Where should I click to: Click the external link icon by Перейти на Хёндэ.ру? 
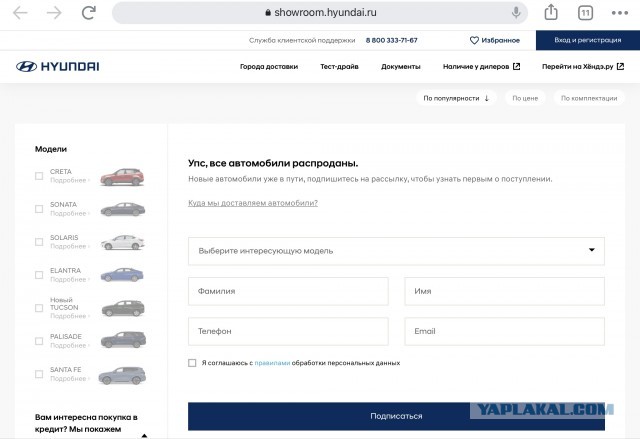point(620,67)
